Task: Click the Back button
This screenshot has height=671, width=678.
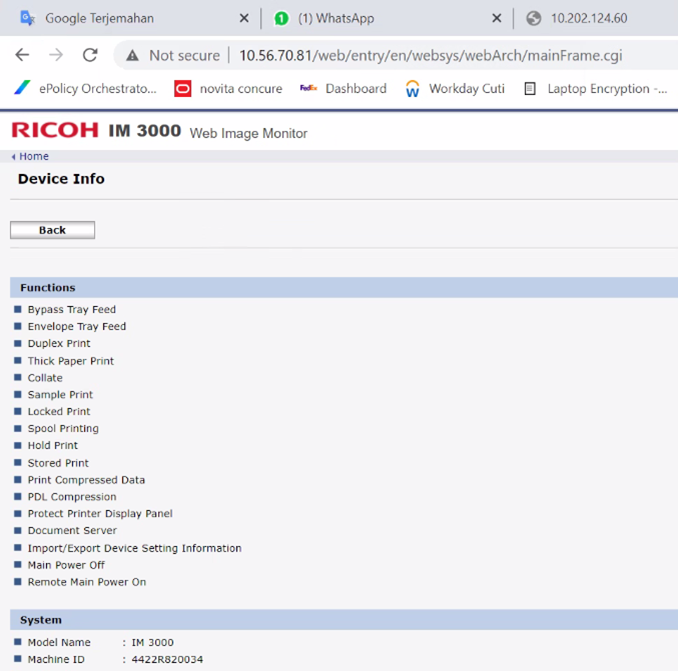Action: pyautogui.click(x=52, y=230)
